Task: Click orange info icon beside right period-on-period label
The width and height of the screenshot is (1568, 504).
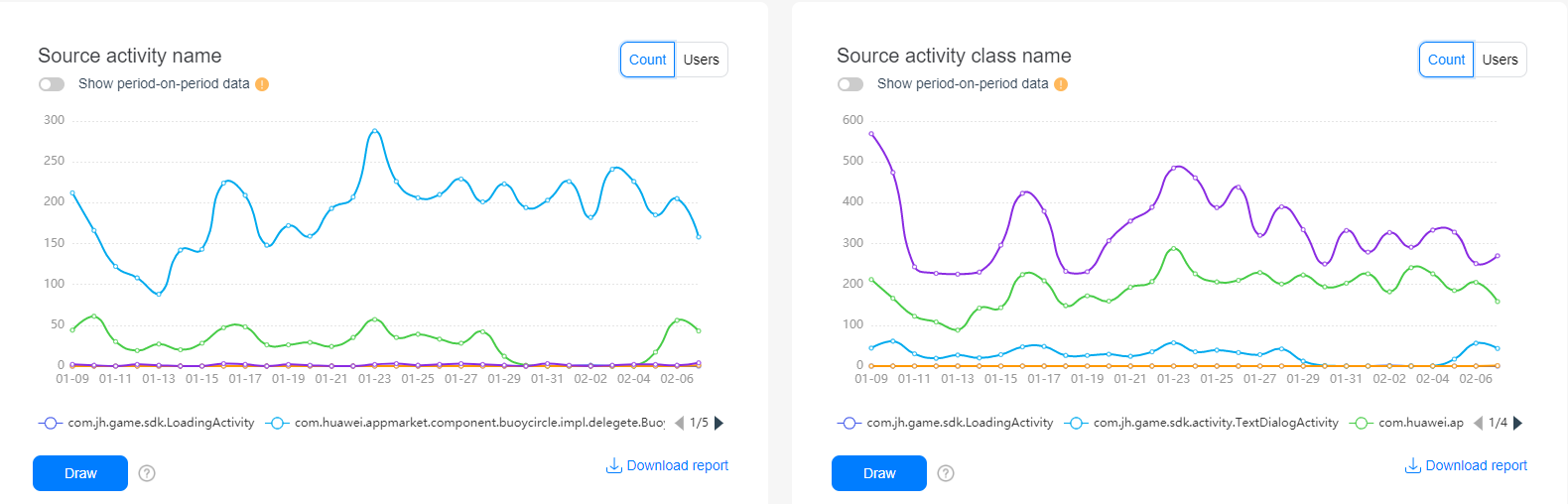Action: (x=1061, y=84)
